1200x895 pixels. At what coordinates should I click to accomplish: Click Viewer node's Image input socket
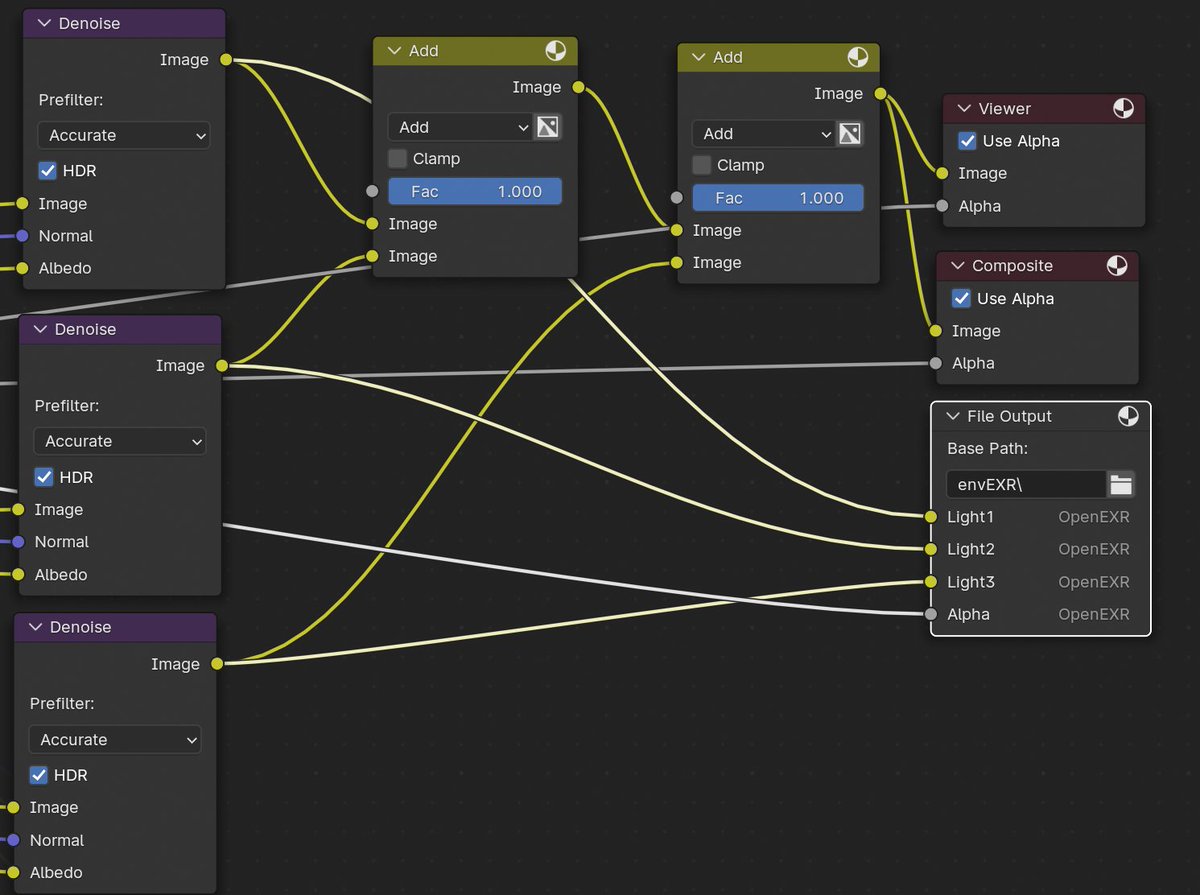point(942,173)
